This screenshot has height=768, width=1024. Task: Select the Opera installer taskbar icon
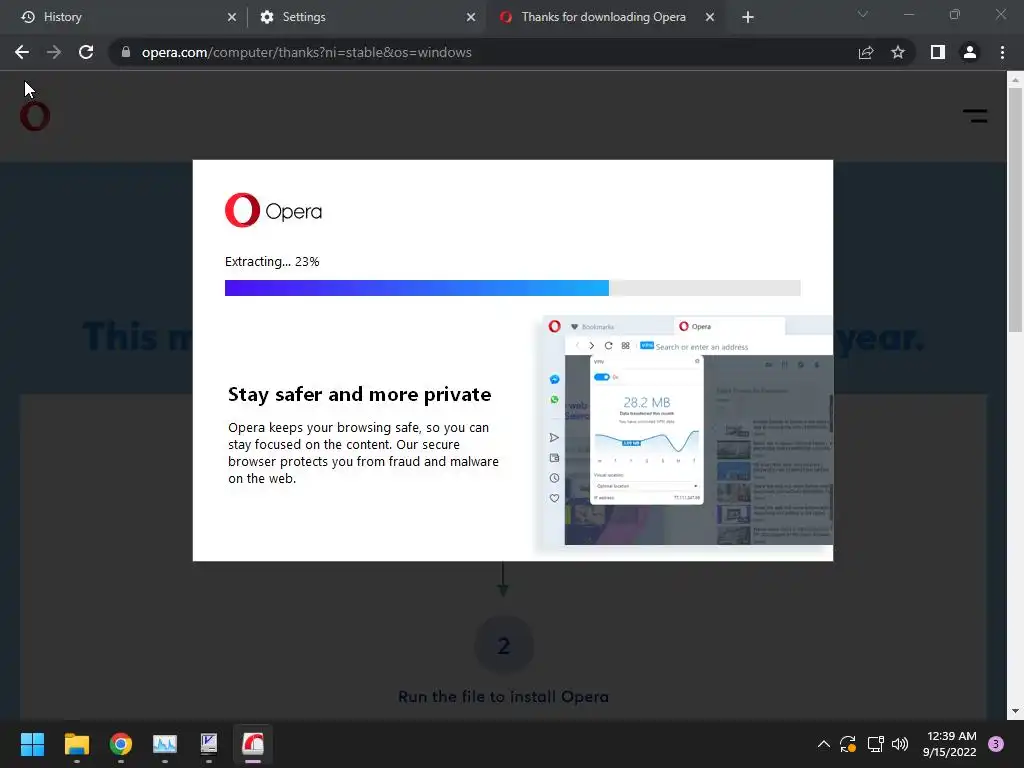tap(253, 744)
